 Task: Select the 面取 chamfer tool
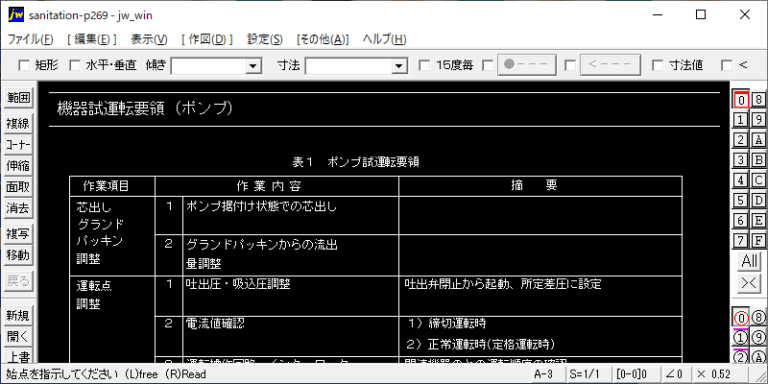pyautogui.click(x=19, y=187)
